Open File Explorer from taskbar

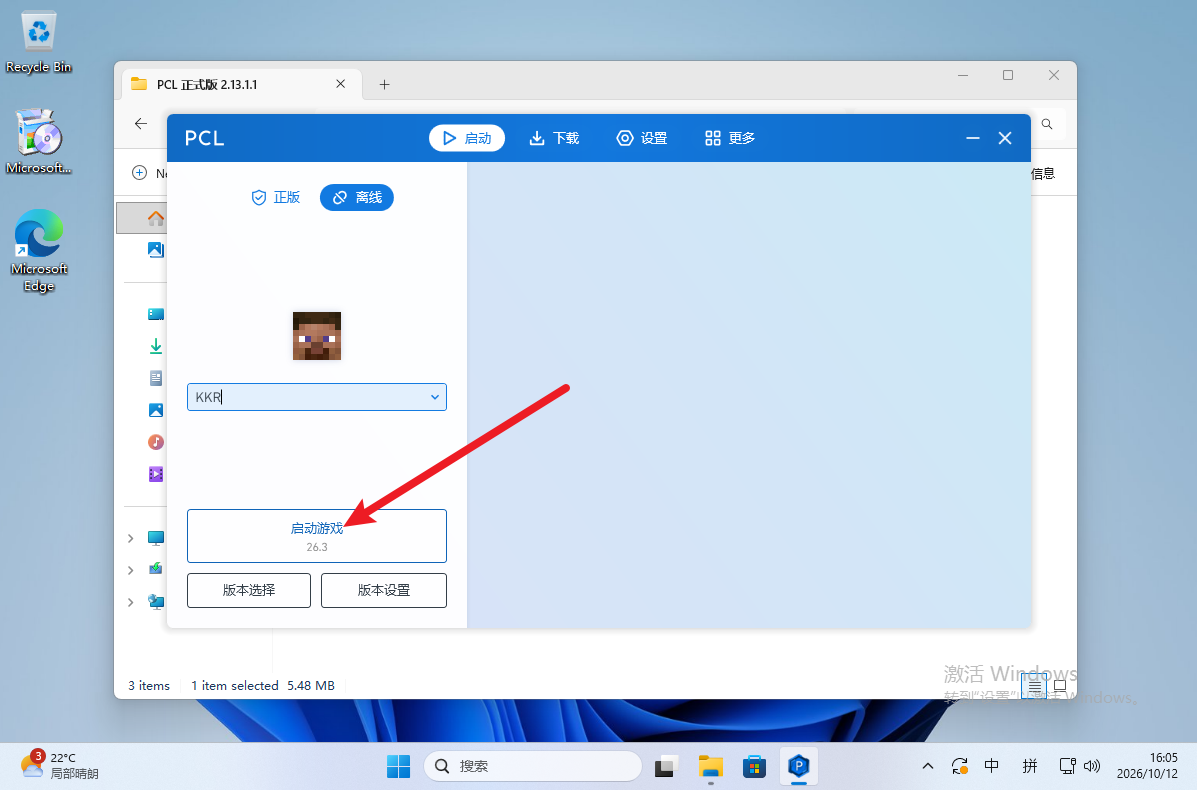point(711,766)
